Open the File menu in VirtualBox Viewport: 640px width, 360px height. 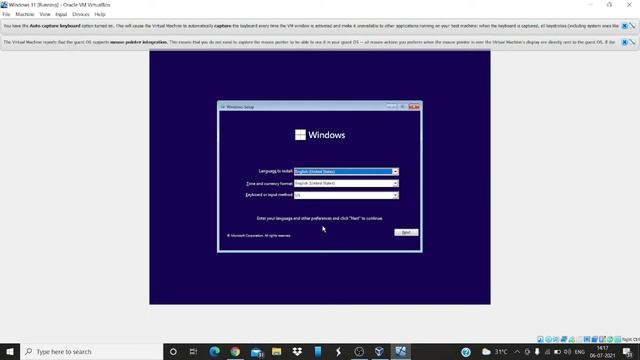click(6, 14)
